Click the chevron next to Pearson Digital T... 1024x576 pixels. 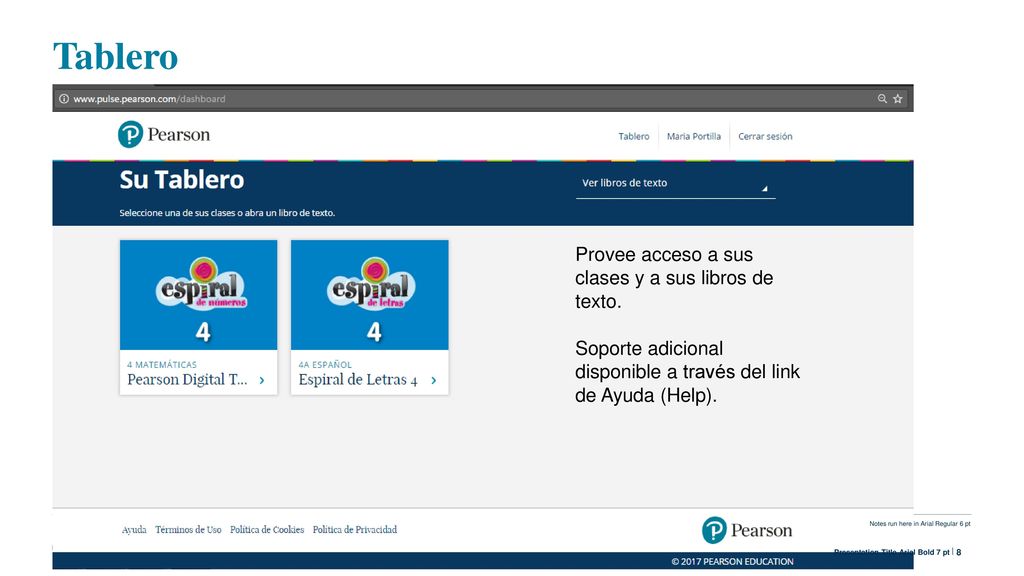262,380
